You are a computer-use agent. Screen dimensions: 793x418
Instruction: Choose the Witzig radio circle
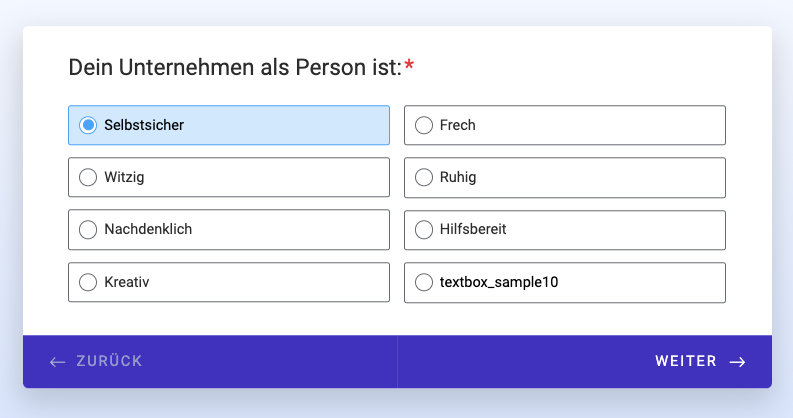(88, 177)
